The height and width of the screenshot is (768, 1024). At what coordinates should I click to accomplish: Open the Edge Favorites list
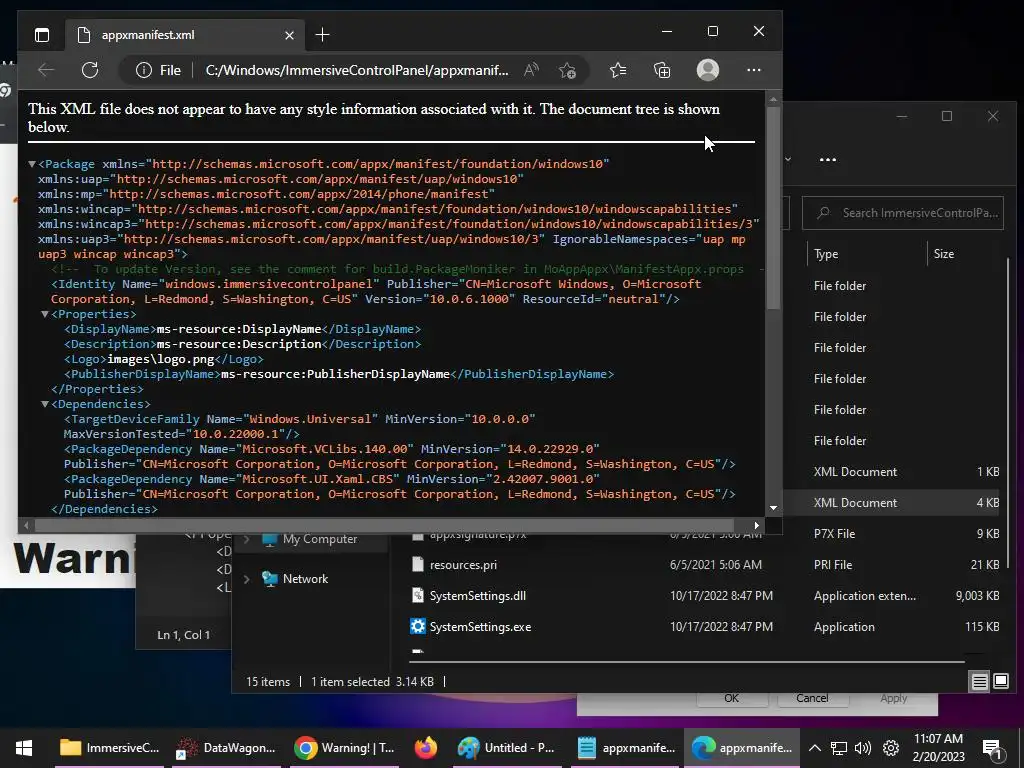point(618,70)
